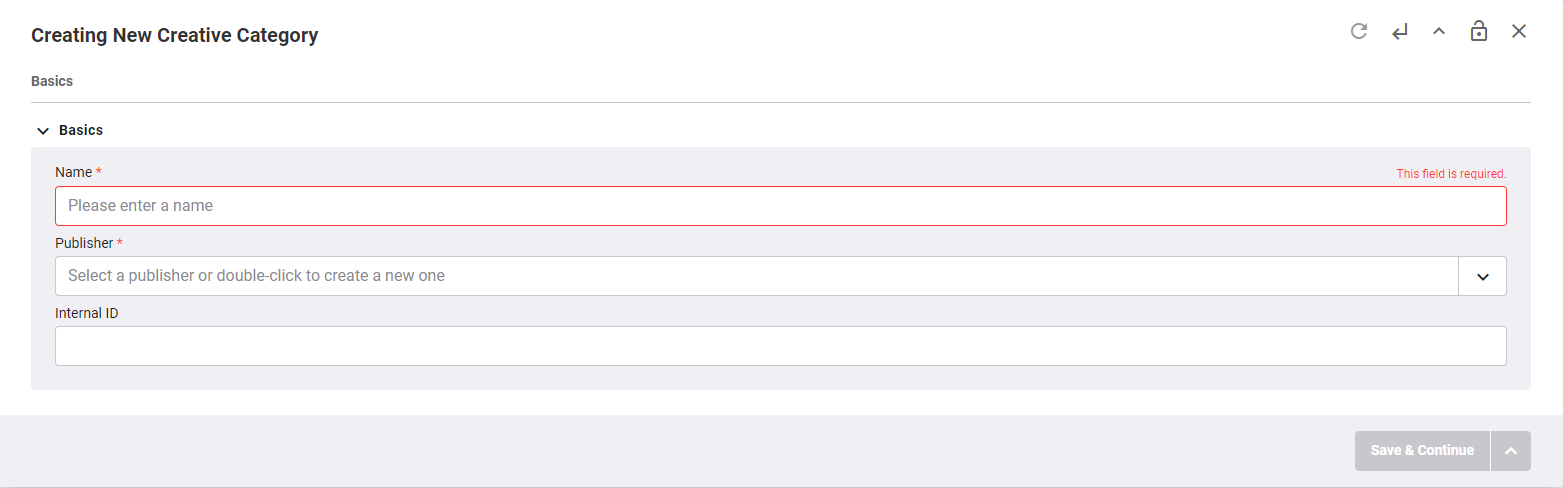Click the bold Basics section heading
The height and width of the screenshot is (488, 1563).
point(81,130)
